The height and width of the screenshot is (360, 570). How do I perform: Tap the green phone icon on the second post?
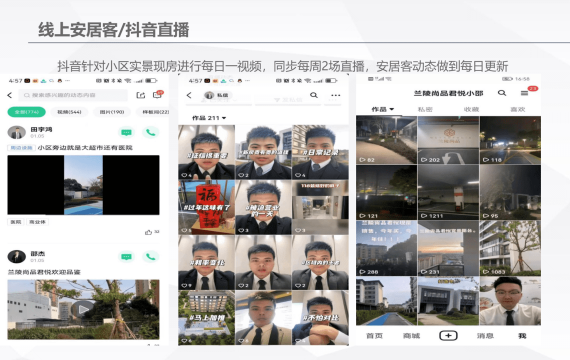point(150,257)
